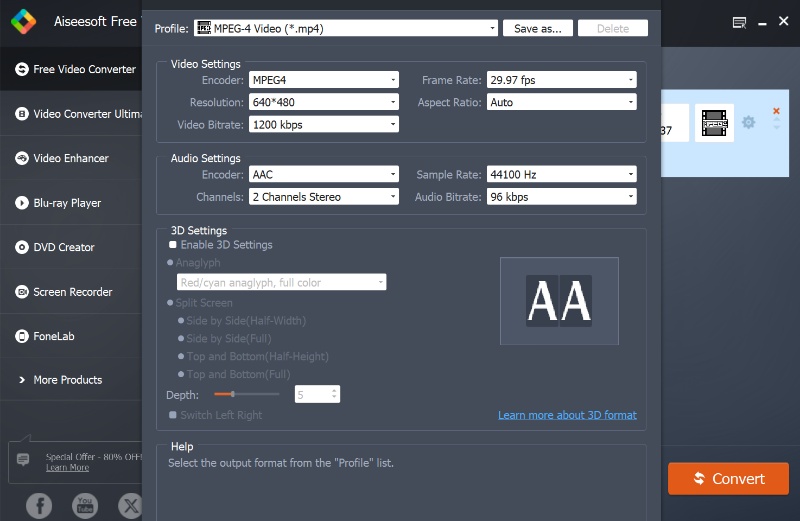Open the Video Bitrate dropdown

point(323,125)
